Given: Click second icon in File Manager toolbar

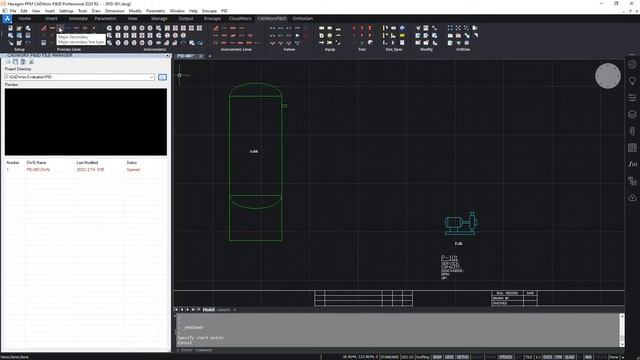Looking at the screenshot, I should 16,62.
